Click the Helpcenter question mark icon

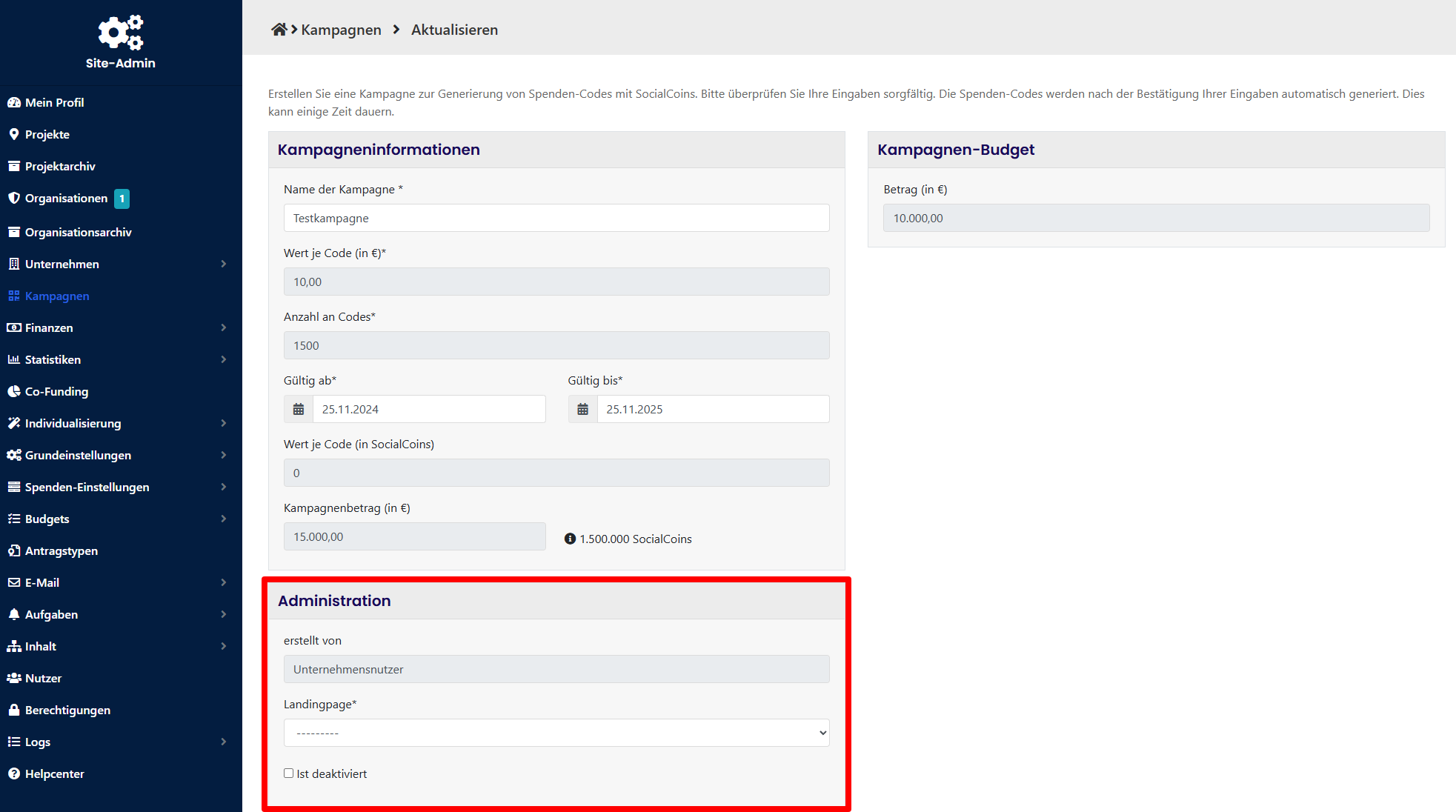pyautogui.click(x=14, y=773)
